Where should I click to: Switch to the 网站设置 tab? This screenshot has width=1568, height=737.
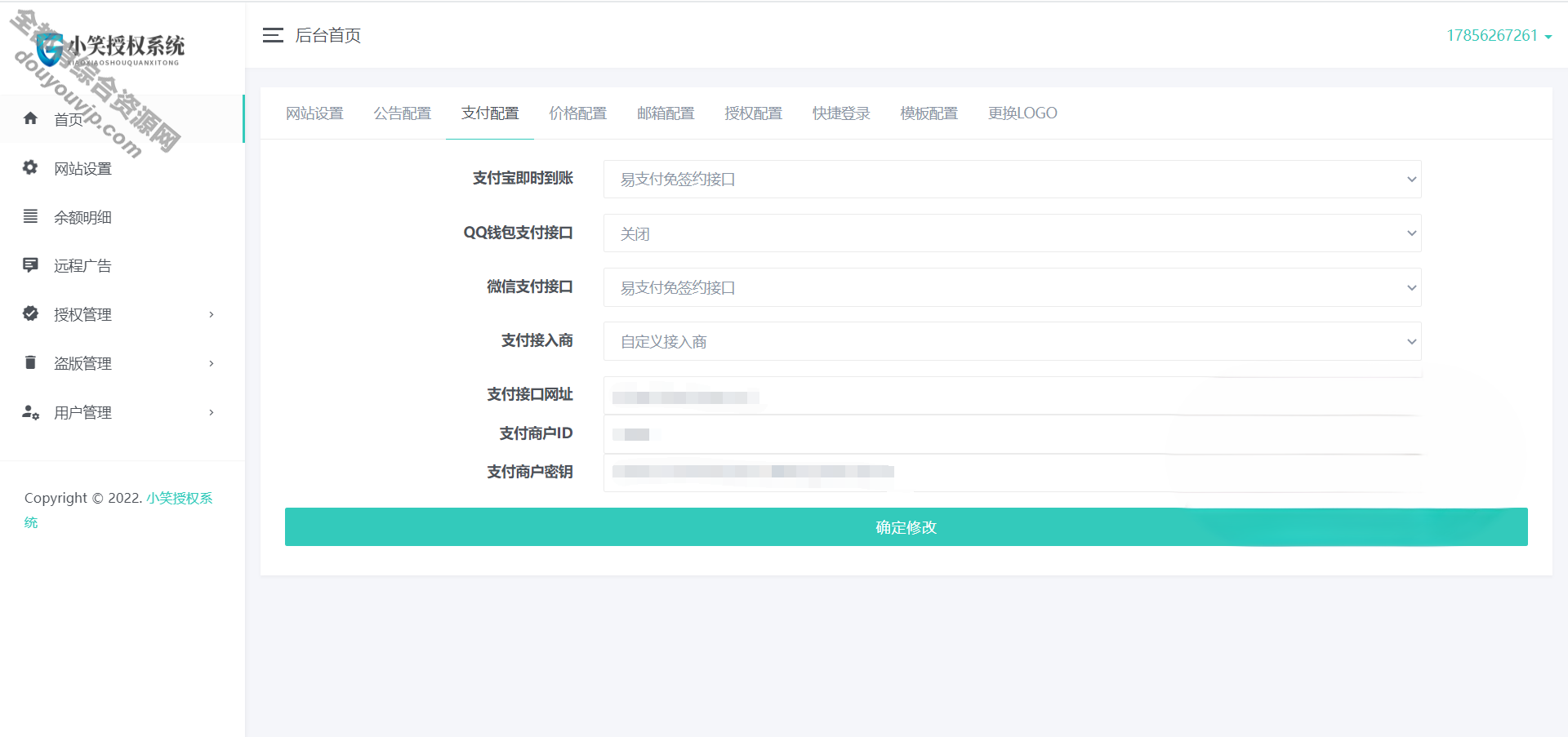(x=314, y=113)
